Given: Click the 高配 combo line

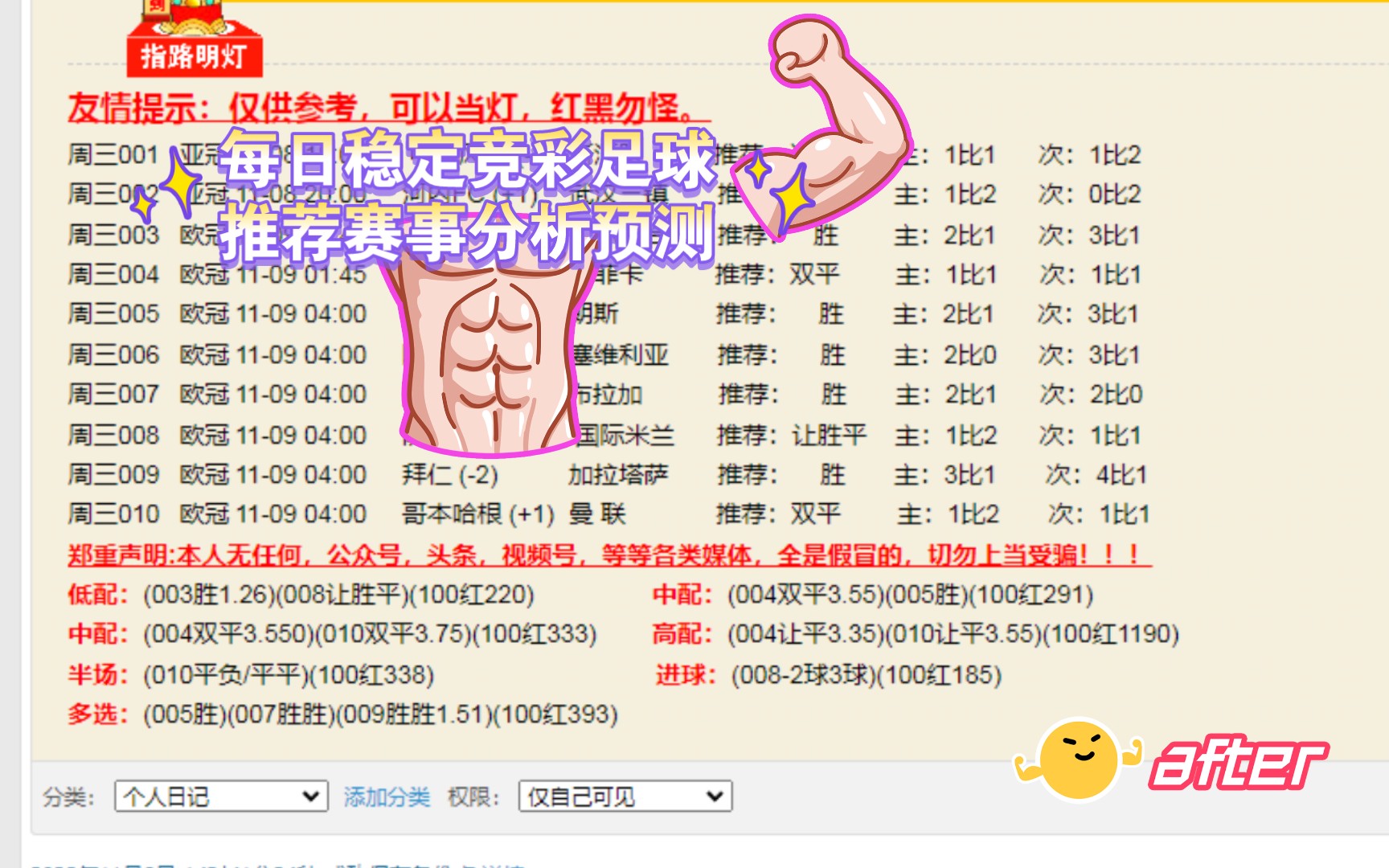Looking at the screenshot, I should tap(915, 634).
